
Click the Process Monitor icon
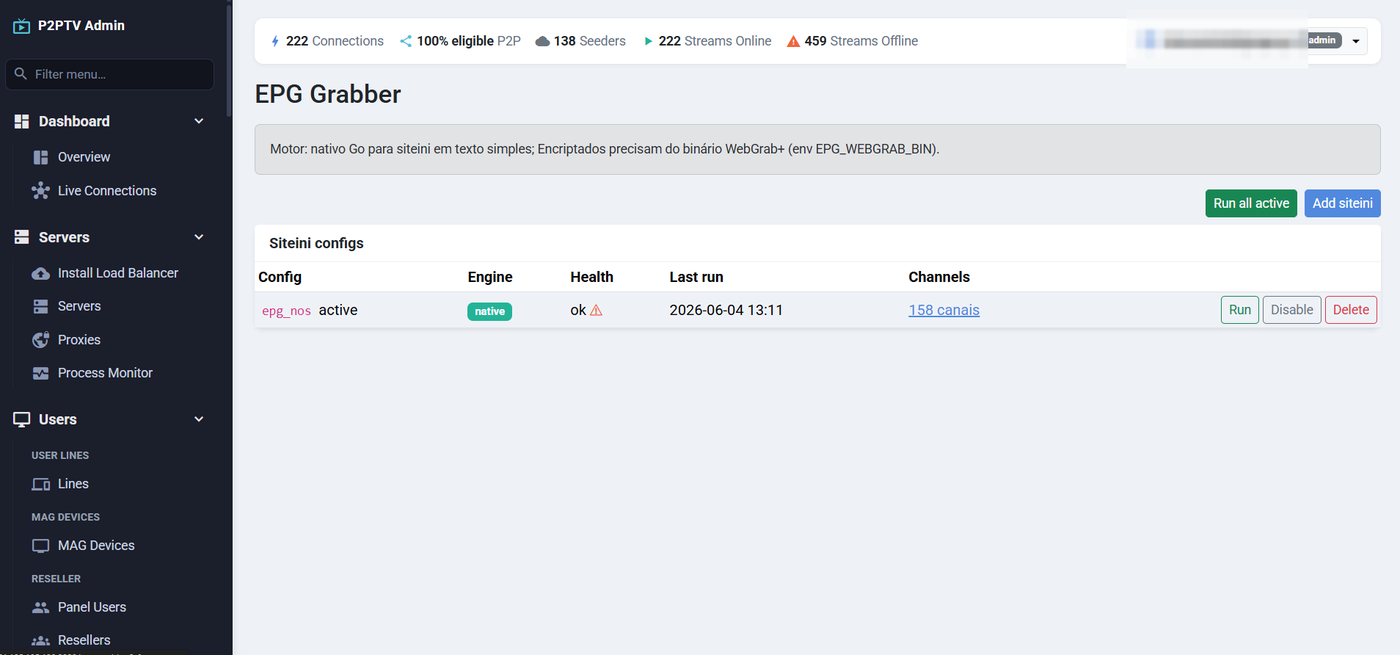click(41, 373)
